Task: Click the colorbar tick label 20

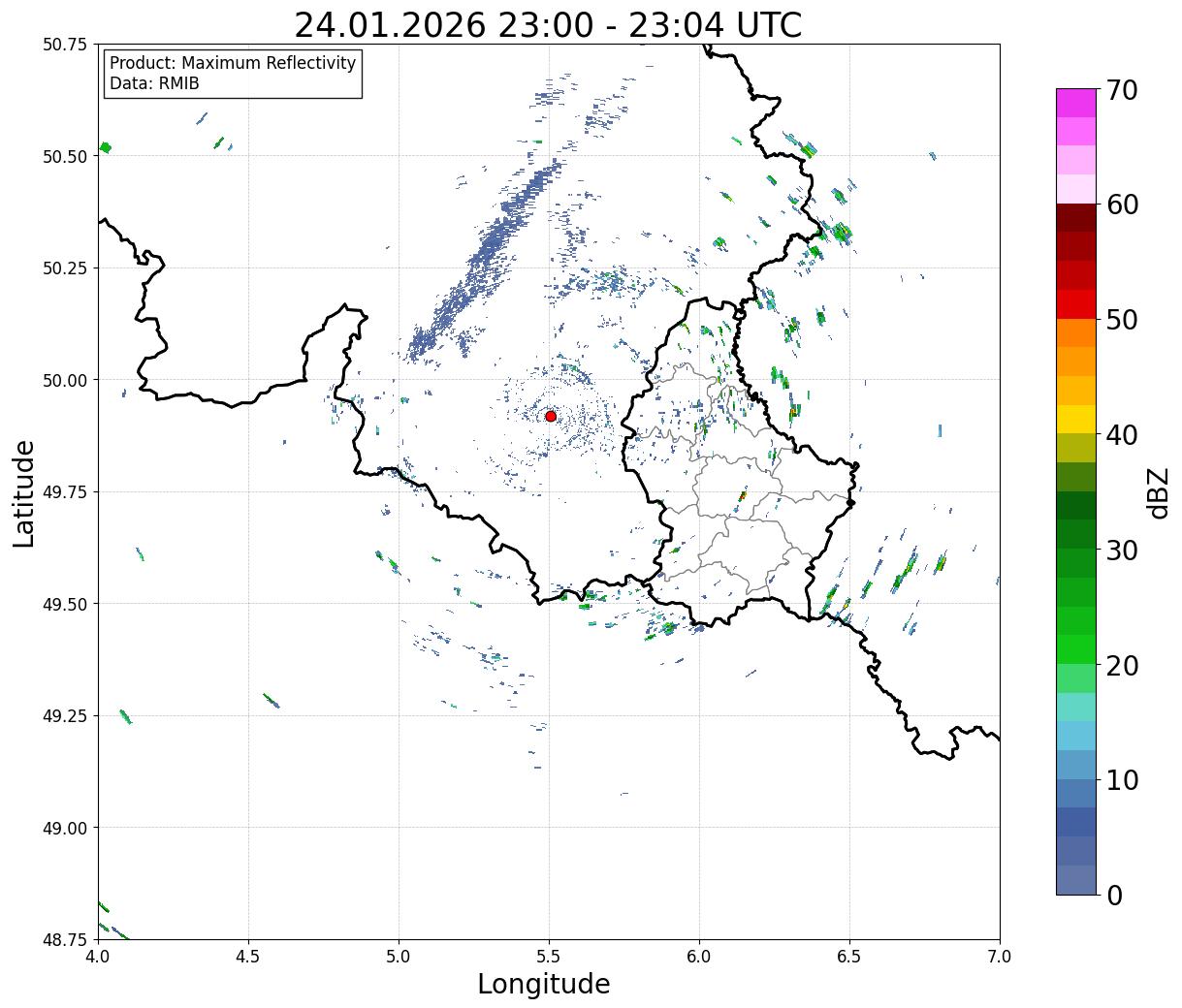Action: pyautogui.click(x=1122, y=665)
